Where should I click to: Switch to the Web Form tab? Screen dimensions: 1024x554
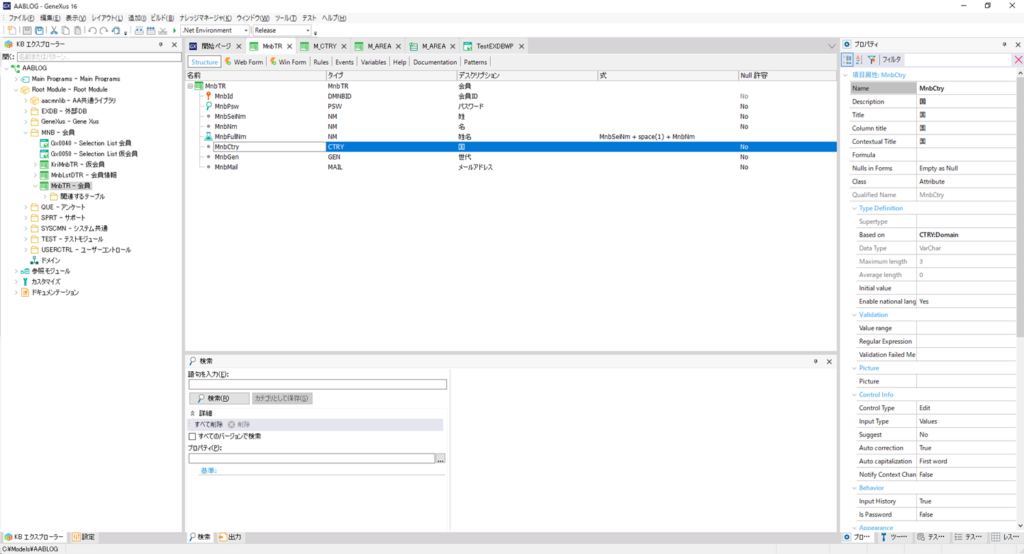click(x=243, y=62)
